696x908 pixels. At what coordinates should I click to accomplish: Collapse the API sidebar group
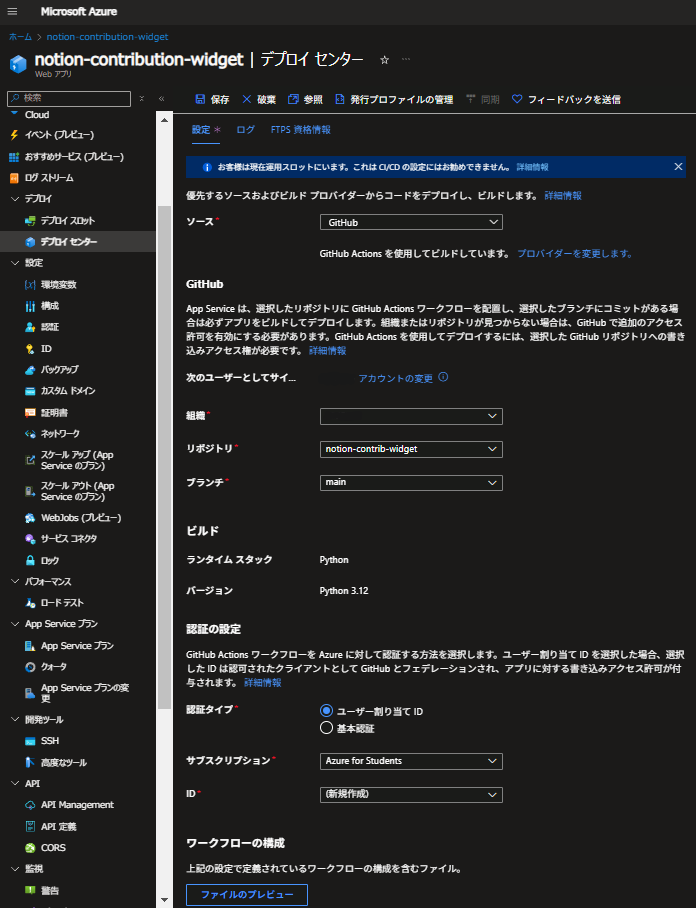click(15, 783)
